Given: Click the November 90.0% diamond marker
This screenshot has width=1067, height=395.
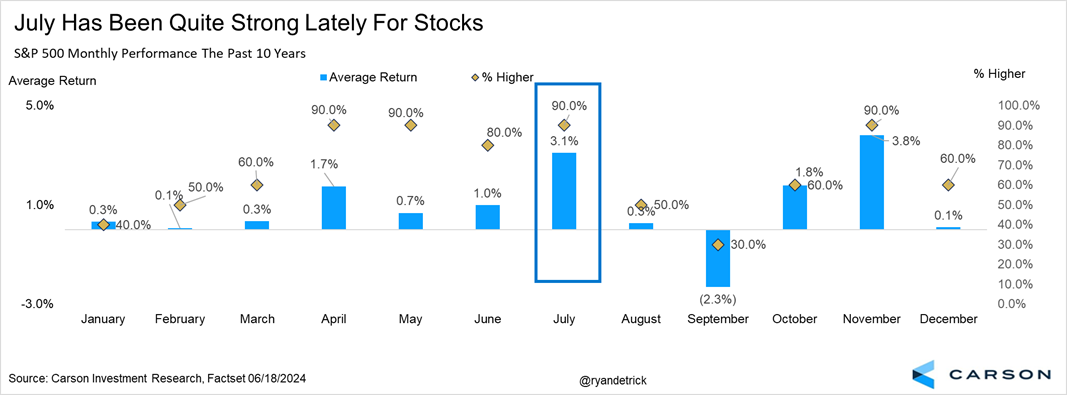Looking at the screenshot, I should point(871,125).
